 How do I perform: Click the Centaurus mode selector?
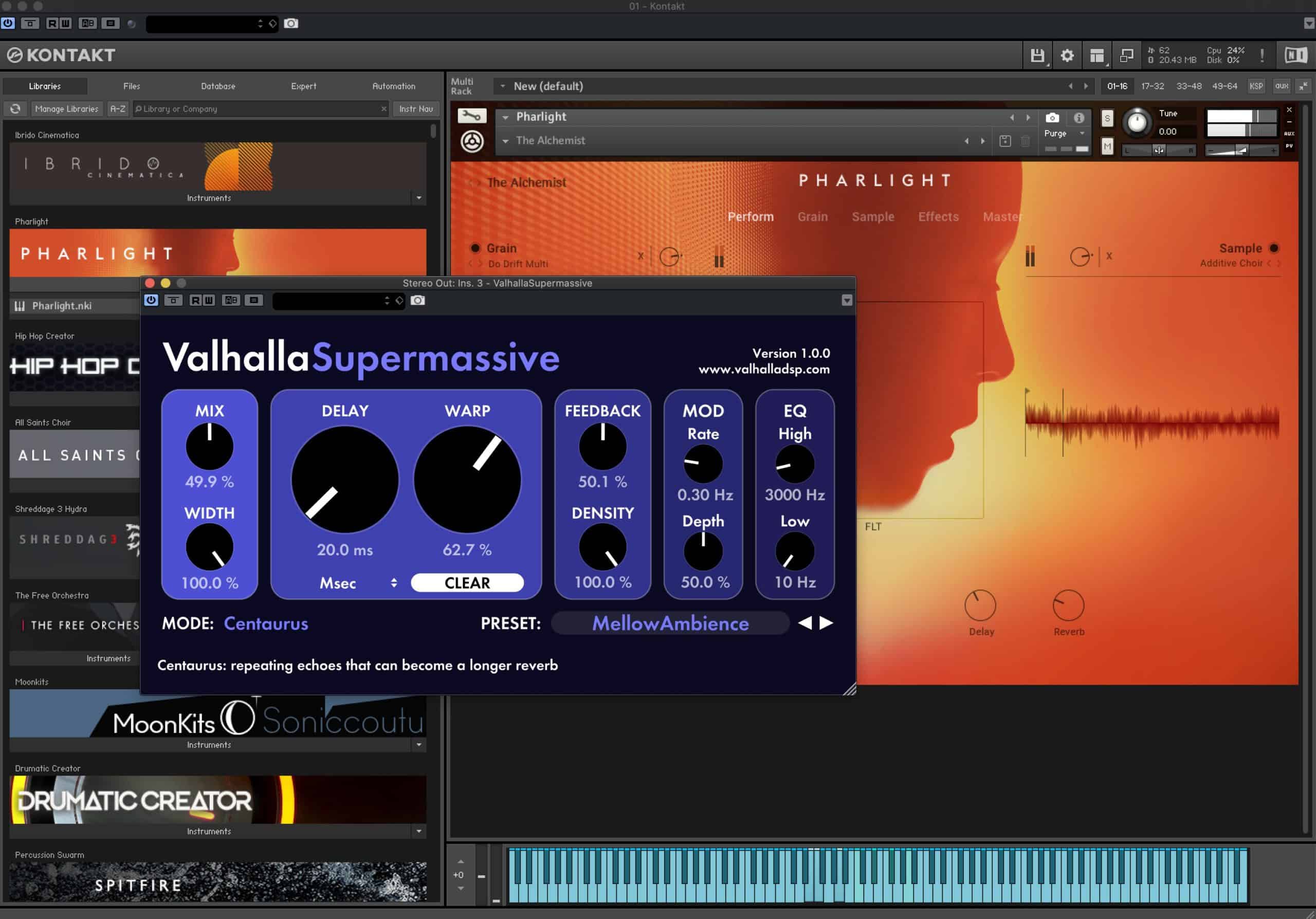click(x=266, y=623)
